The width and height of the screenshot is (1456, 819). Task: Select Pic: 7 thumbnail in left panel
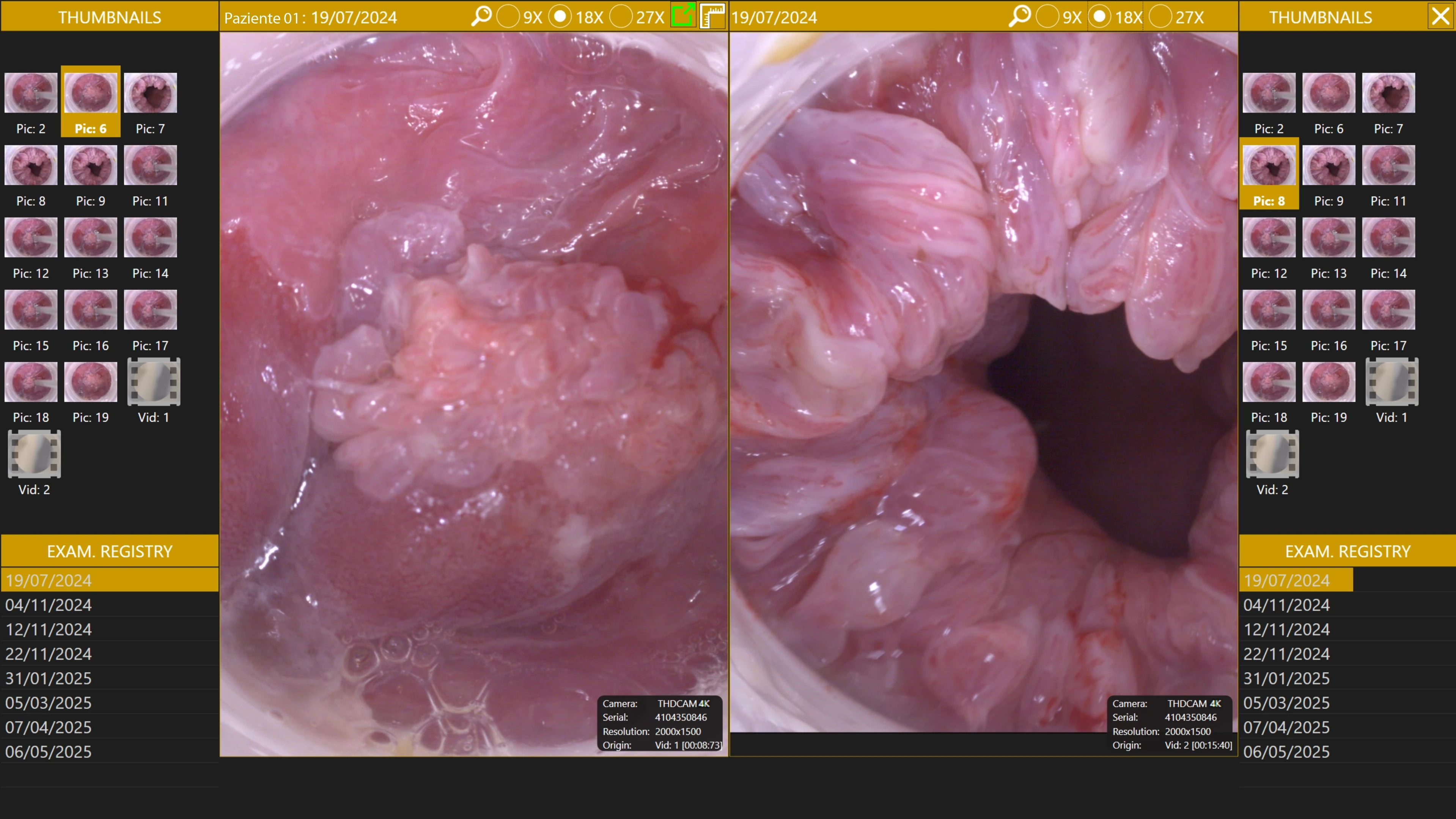(150, 93)
